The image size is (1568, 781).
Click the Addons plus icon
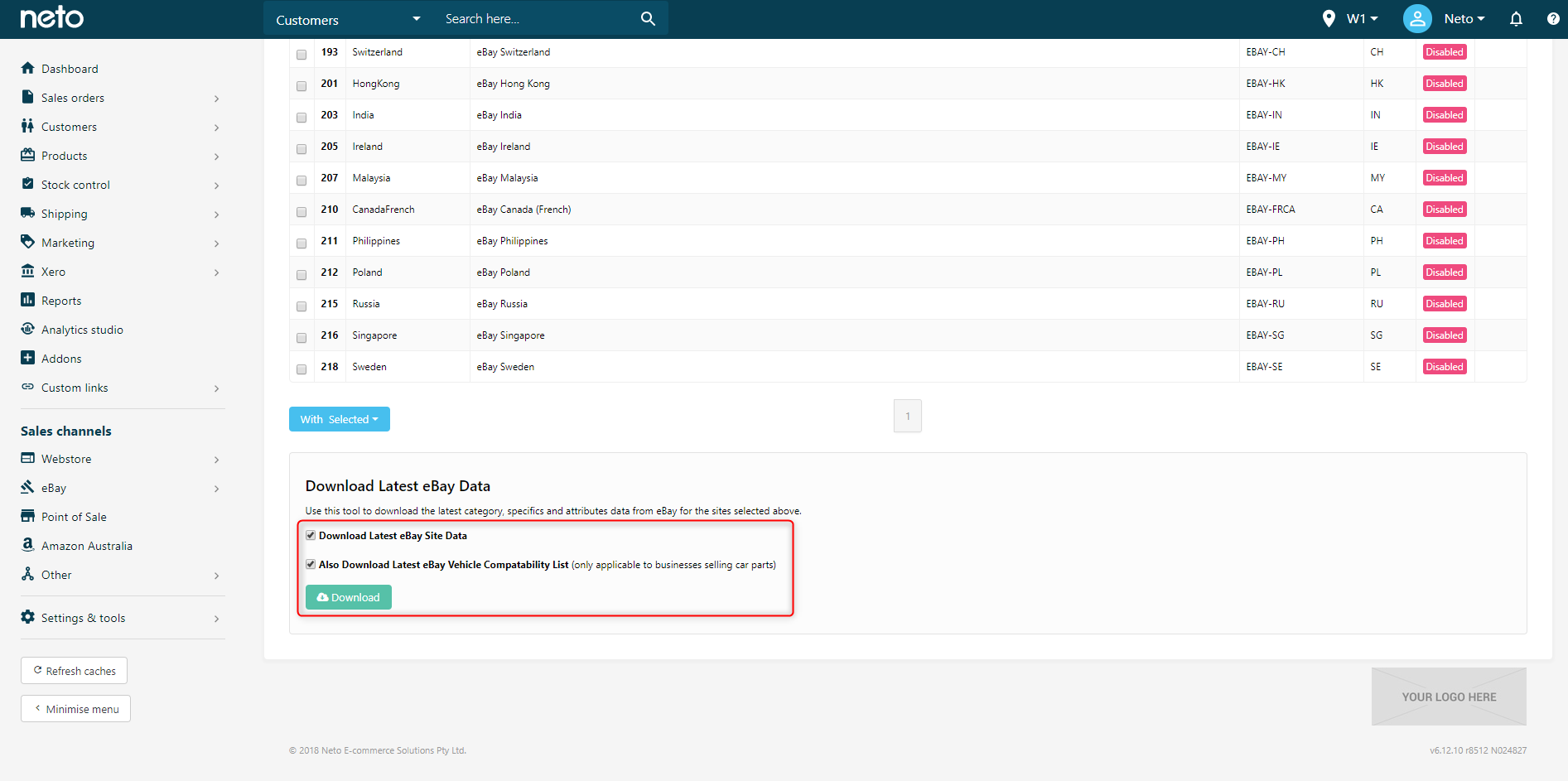[27, 358]
